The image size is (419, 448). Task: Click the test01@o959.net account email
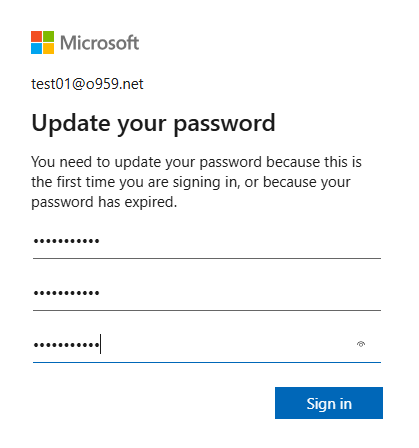coord(87,84)
